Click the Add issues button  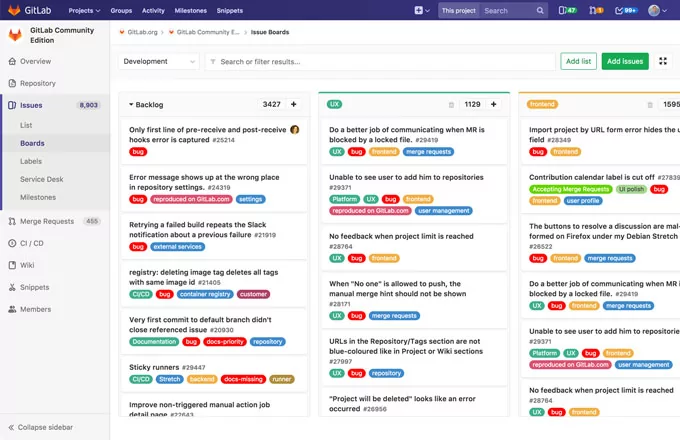point(625,61)
